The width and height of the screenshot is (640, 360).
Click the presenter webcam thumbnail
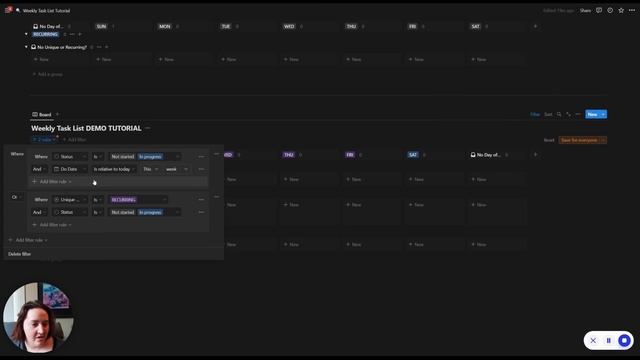pos(38,318)
